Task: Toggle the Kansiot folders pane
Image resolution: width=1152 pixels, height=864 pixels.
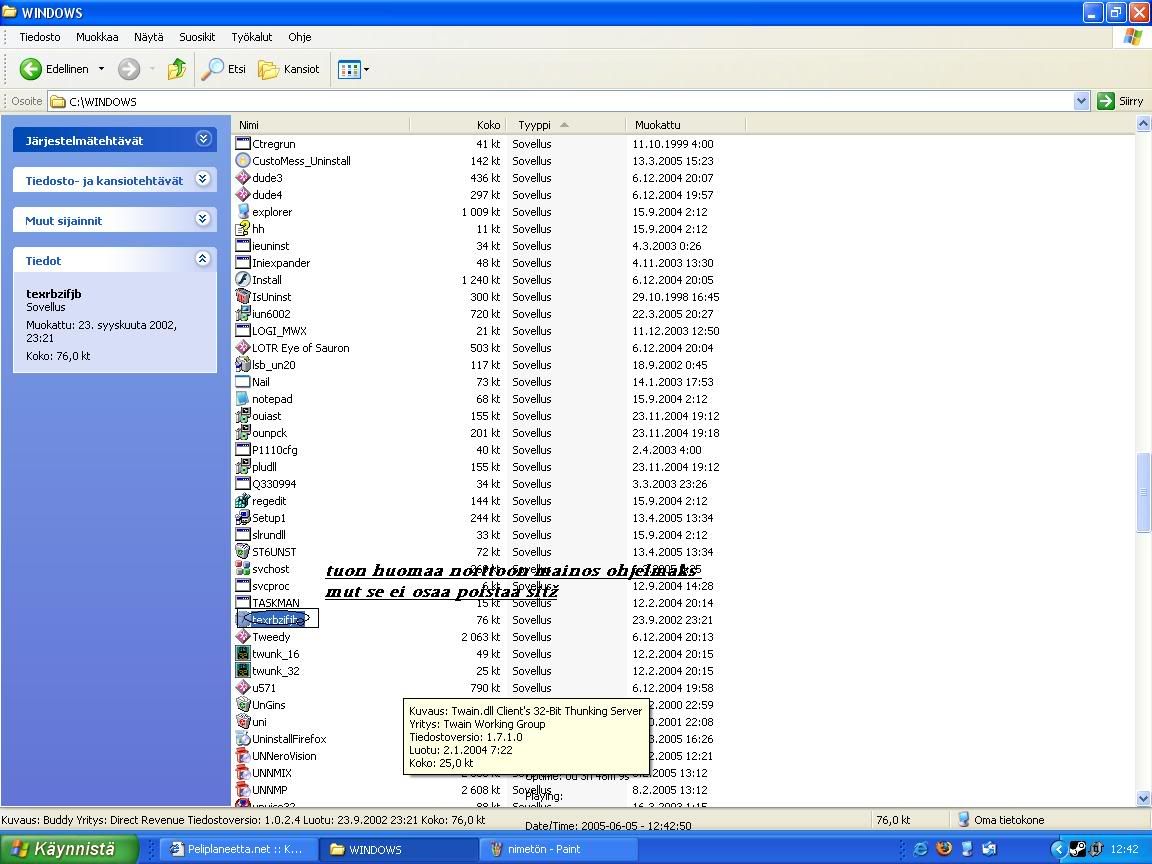Action: tap(289, 69)
